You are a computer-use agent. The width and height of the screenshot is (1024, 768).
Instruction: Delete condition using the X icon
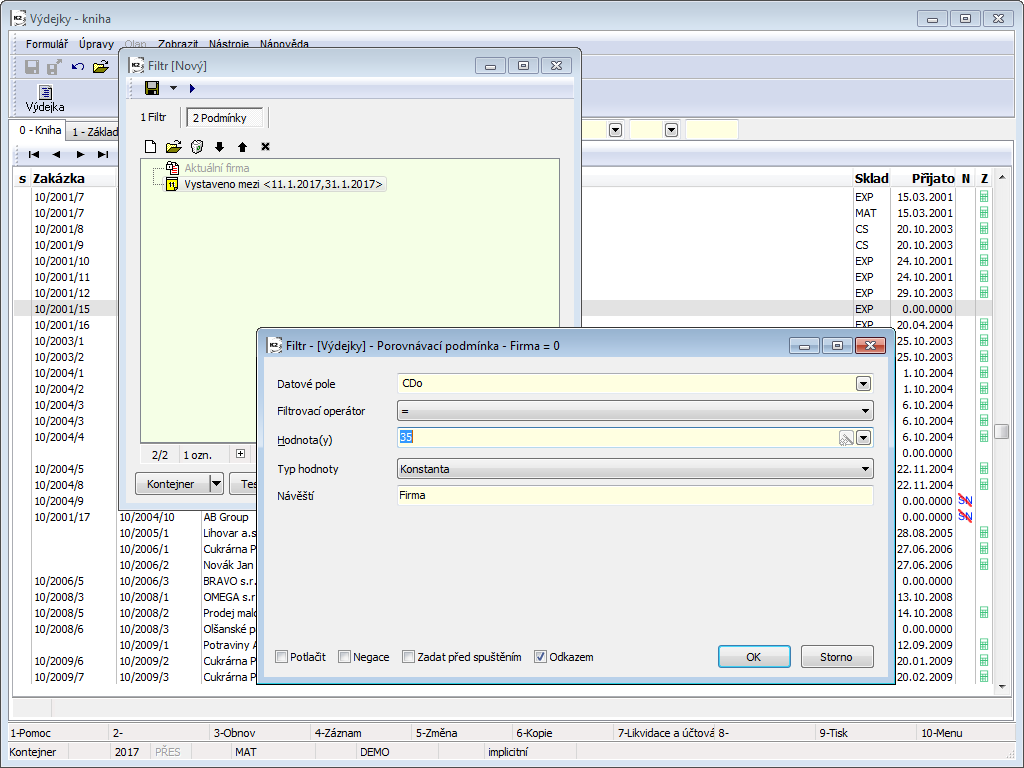(265, 147)
